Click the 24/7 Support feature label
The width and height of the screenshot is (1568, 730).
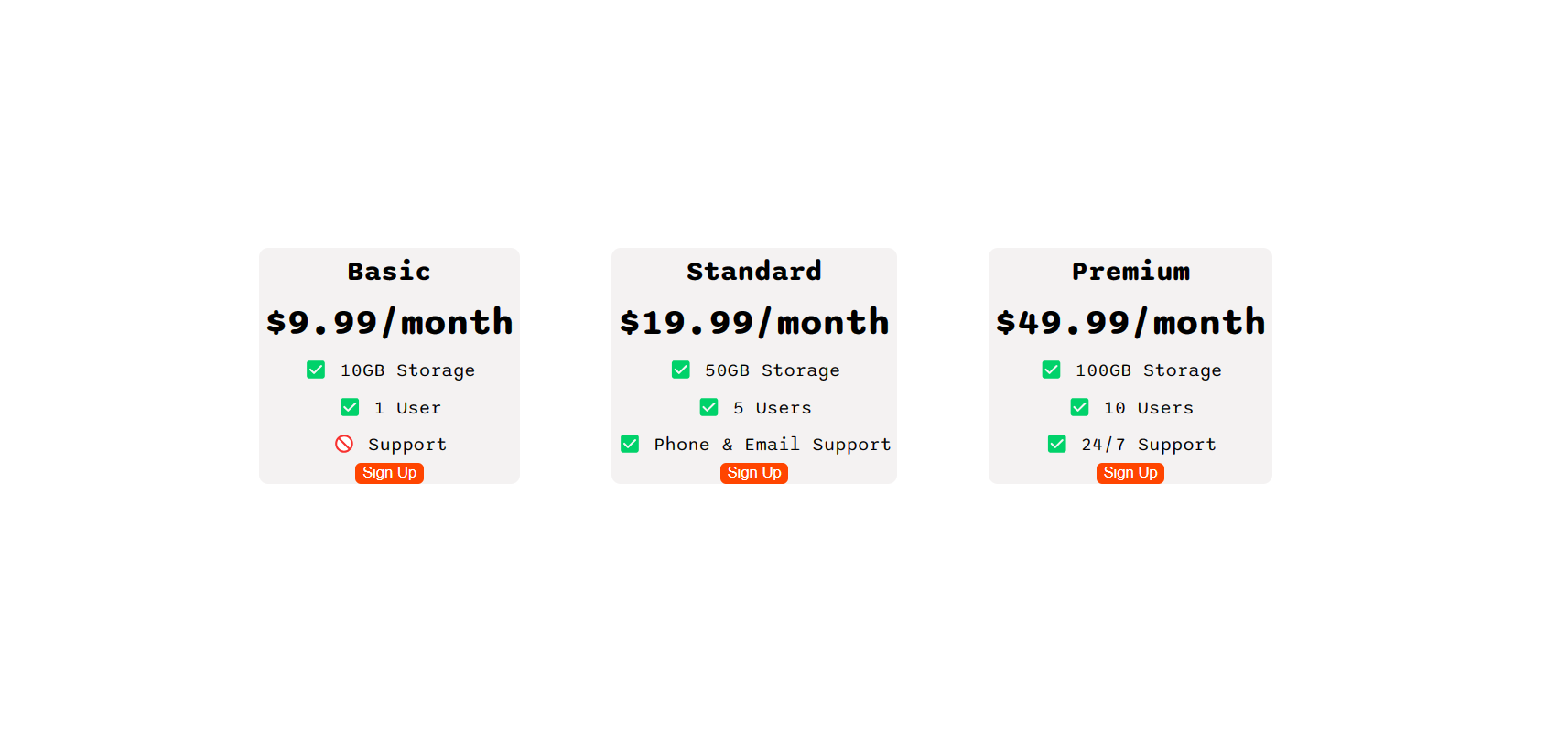[x=1148, y=444]
